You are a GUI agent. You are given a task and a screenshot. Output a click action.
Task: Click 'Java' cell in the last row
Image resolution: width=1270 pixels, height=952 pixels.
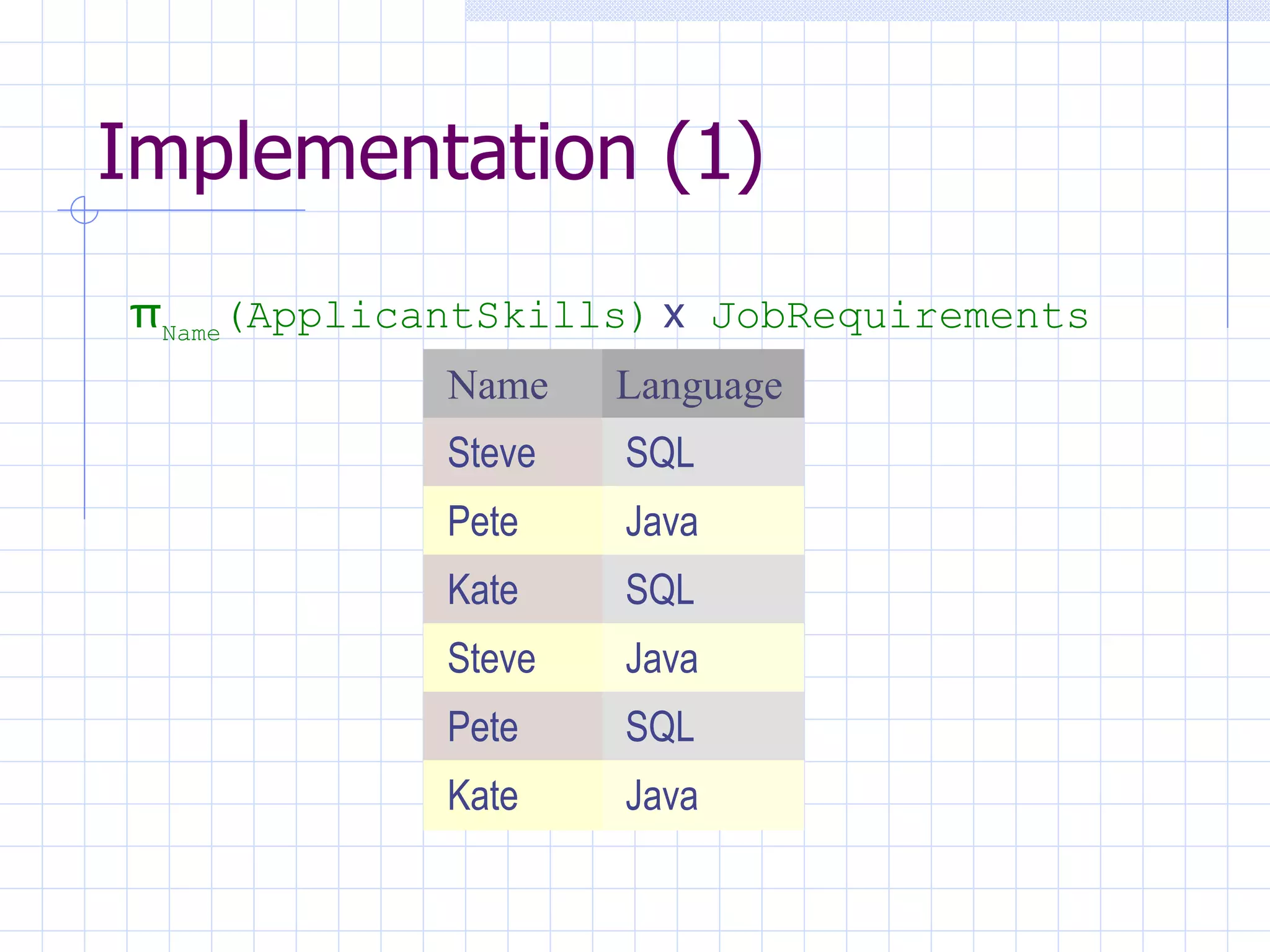click(703, 795)
